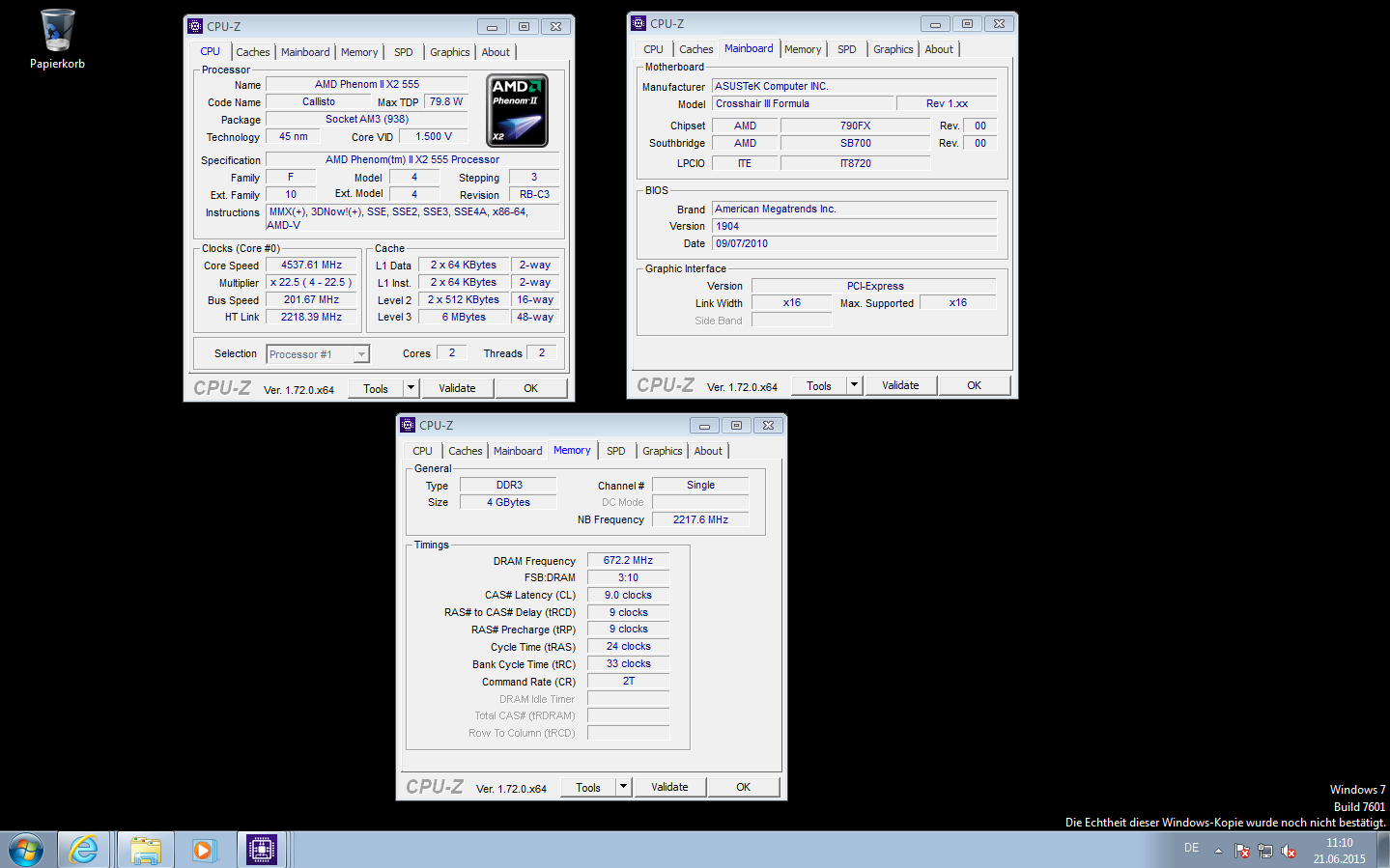
Task: Click DRAM Frequency value 672.2 MHz
Action: point(629,560)
